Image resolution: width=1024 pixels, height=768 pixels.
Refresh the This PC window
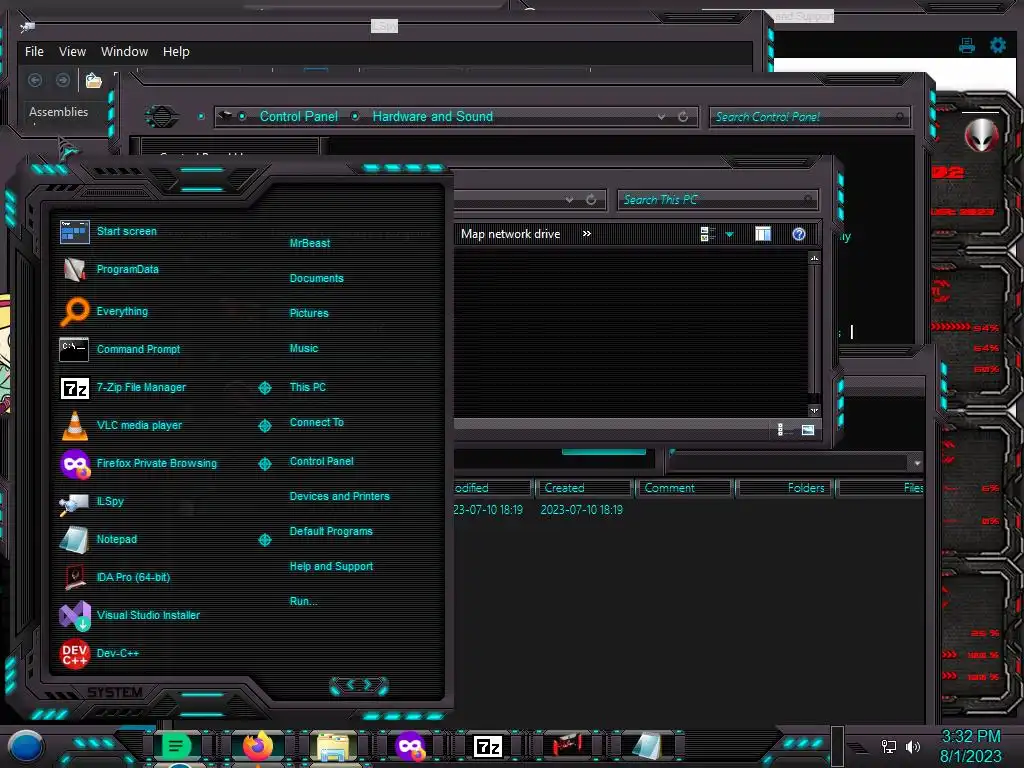click(591, 200)
